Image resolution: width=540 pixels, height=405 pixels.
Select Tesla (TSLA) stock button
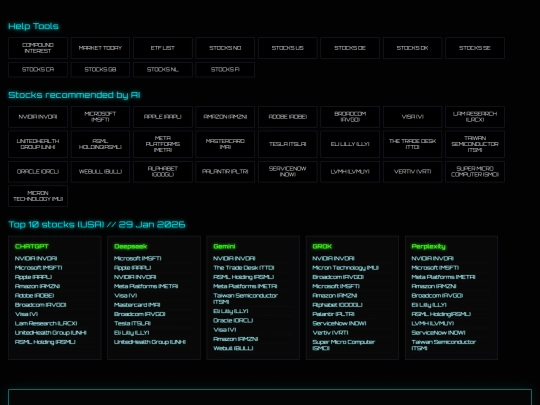click(288, 144)
